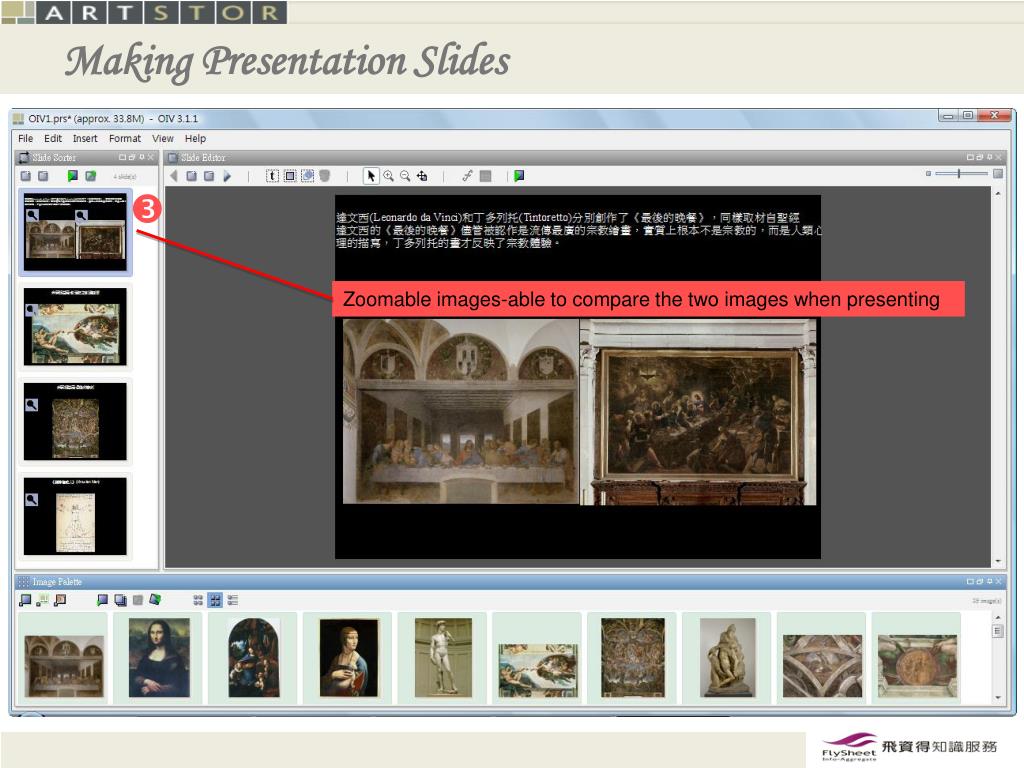Select third slide Last Judgment thumbnail

pyautogui.click(x=75, y=421)
